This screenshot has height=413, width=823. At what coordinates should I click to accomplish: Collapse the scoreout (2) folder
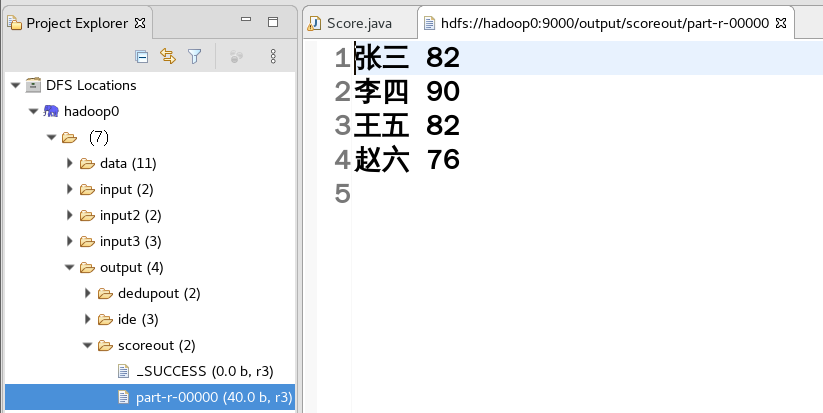click(x=88, y=345)
